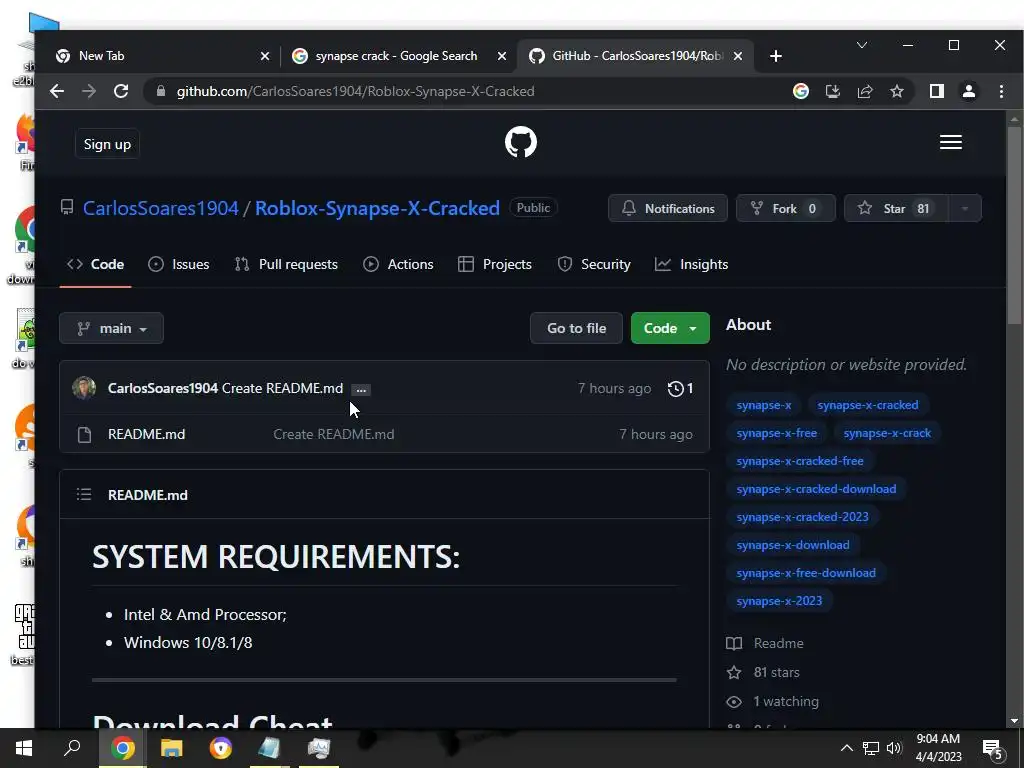Click the synapse-x-cracked-download topic tag

click(x=816, y=489)
